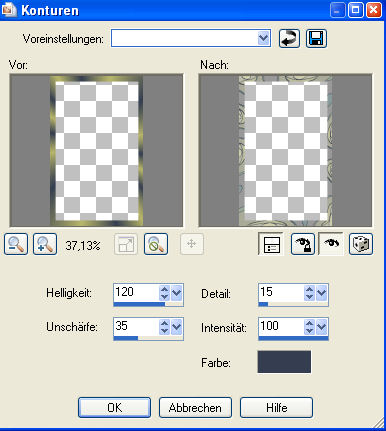Click the navigate preview crosshair icon
Screen dimensions: 386x431
[192, 244]
